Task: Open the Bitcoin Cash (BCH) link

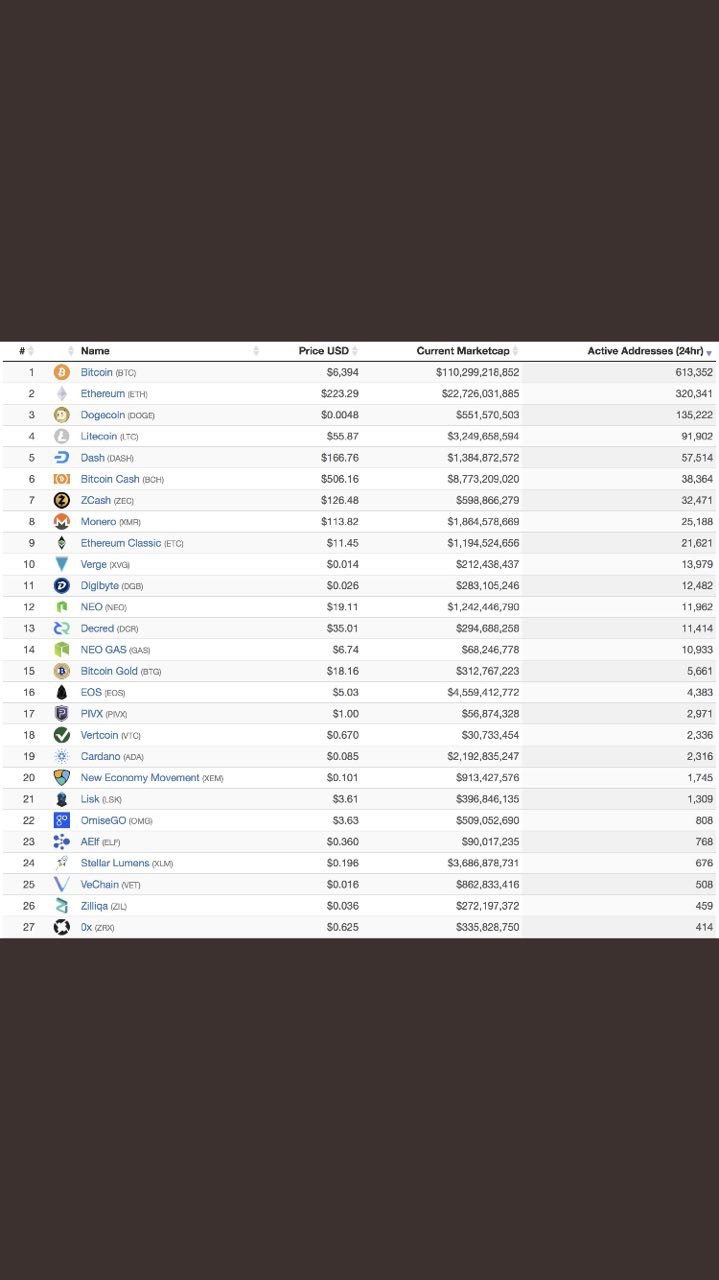Action: point(122,479)
